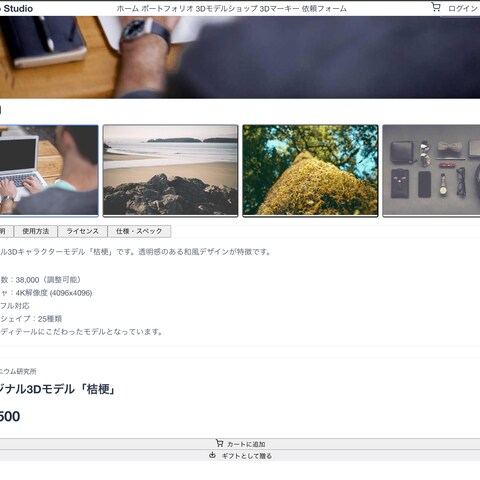Image resolution: width=480 pixels, height=480 pixels.
Task: Select the flat-lay accessories thumbnail
Action: pos(431,171)
